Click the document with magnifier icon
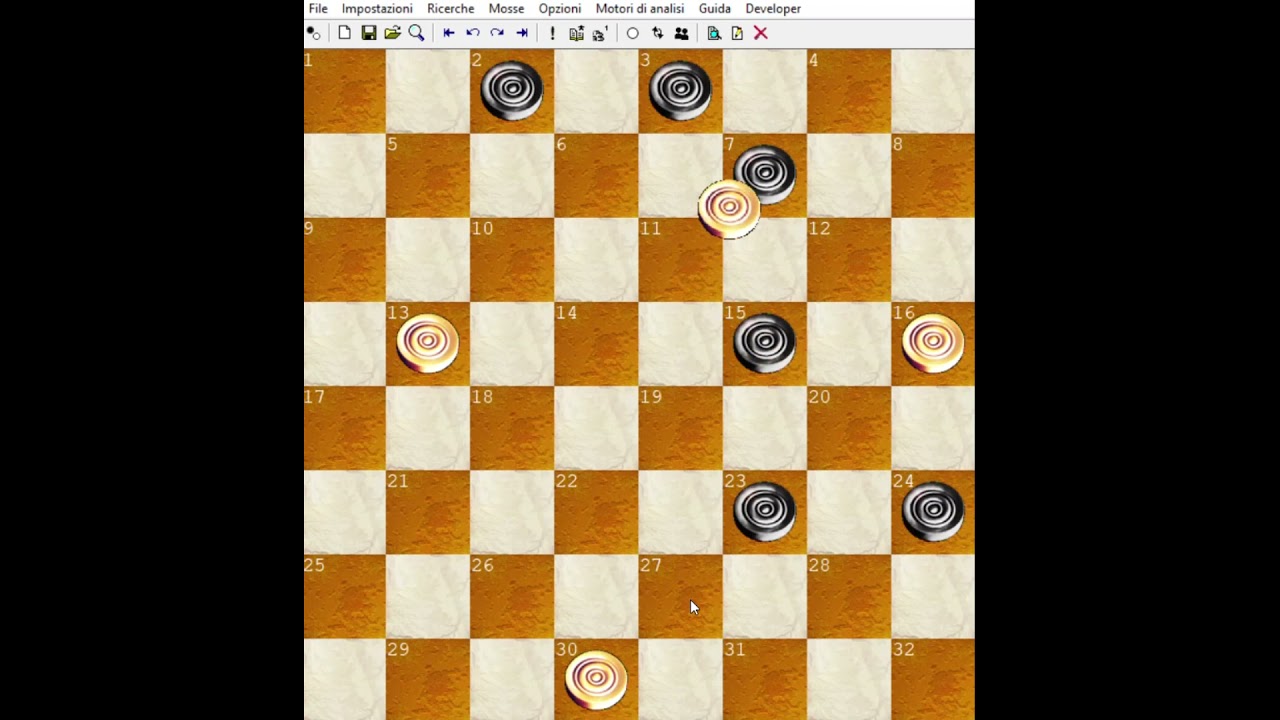Viewport: 1280px width, 720px height. [x=713, y=33]
